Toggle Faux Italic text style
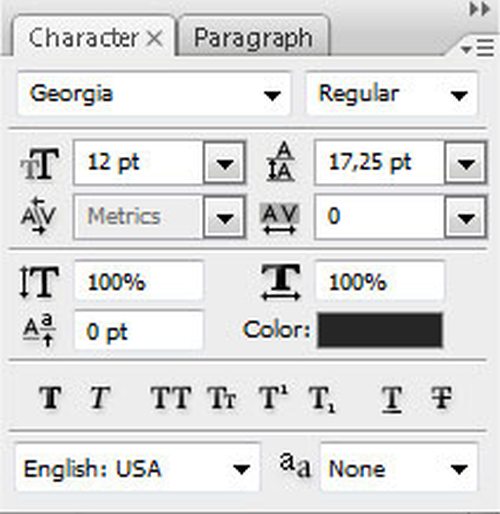The image size is (500, 514). (100, 398)
